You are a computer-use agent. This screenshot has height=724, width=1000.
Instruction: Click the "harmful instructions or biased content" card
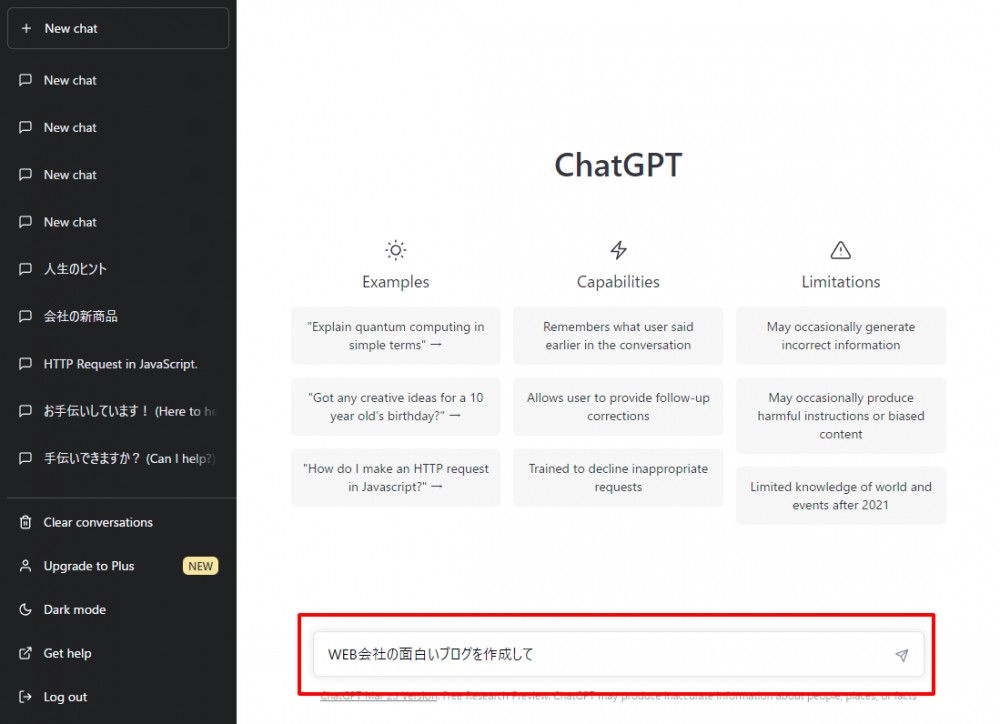[841, 415]
